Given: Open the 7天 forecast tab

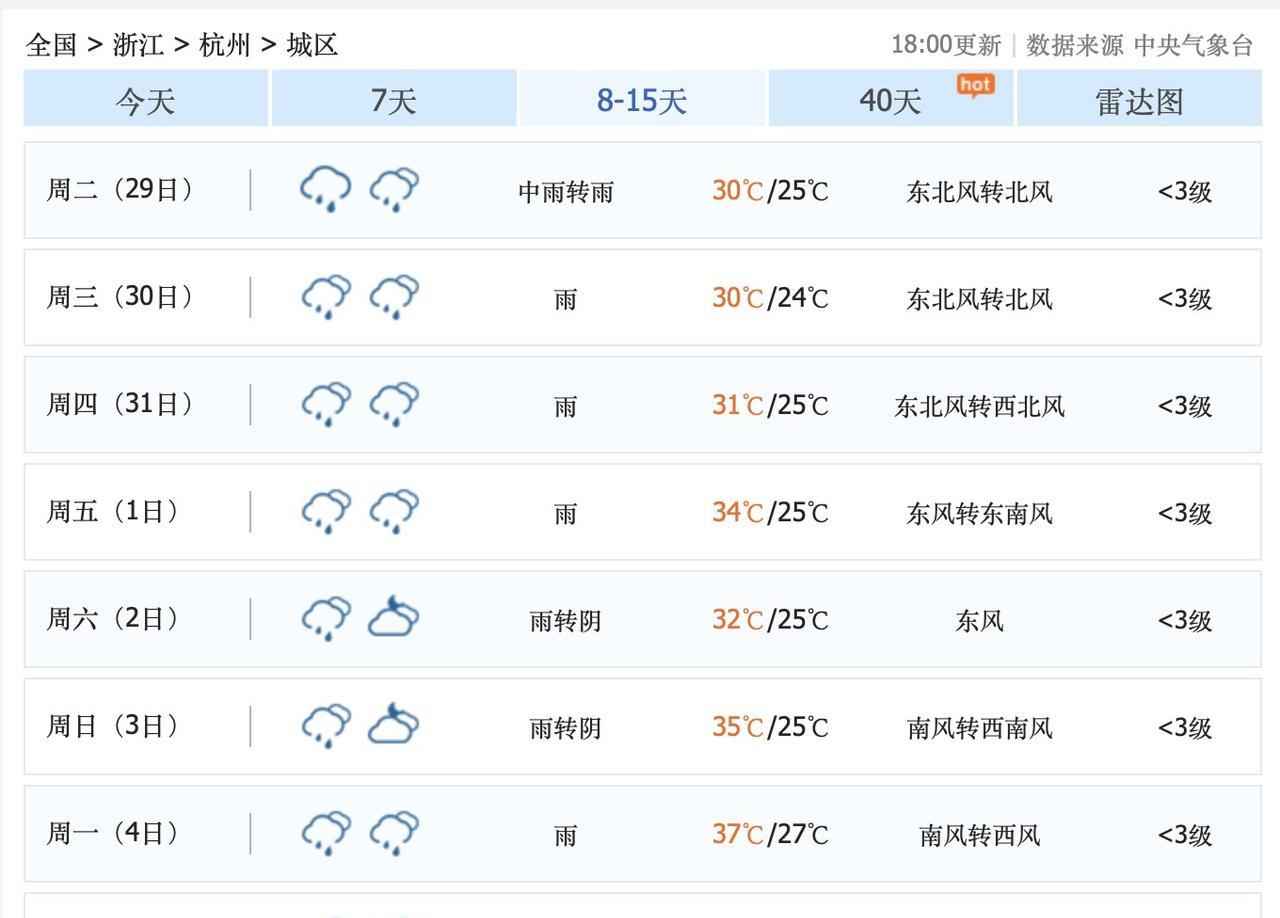Looking at the screenshot, I should pos(394,100).
